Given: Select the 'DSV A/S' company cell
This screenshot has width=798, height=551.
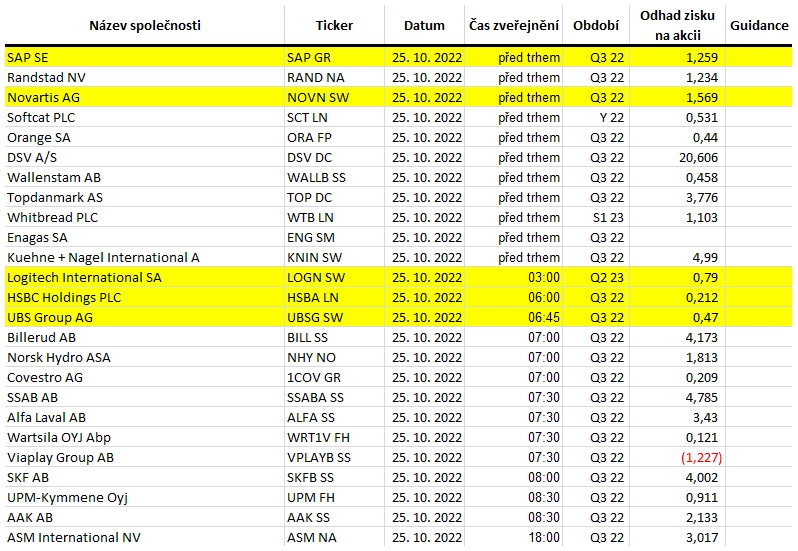Looking at the screenshot, I should [145, 157].
